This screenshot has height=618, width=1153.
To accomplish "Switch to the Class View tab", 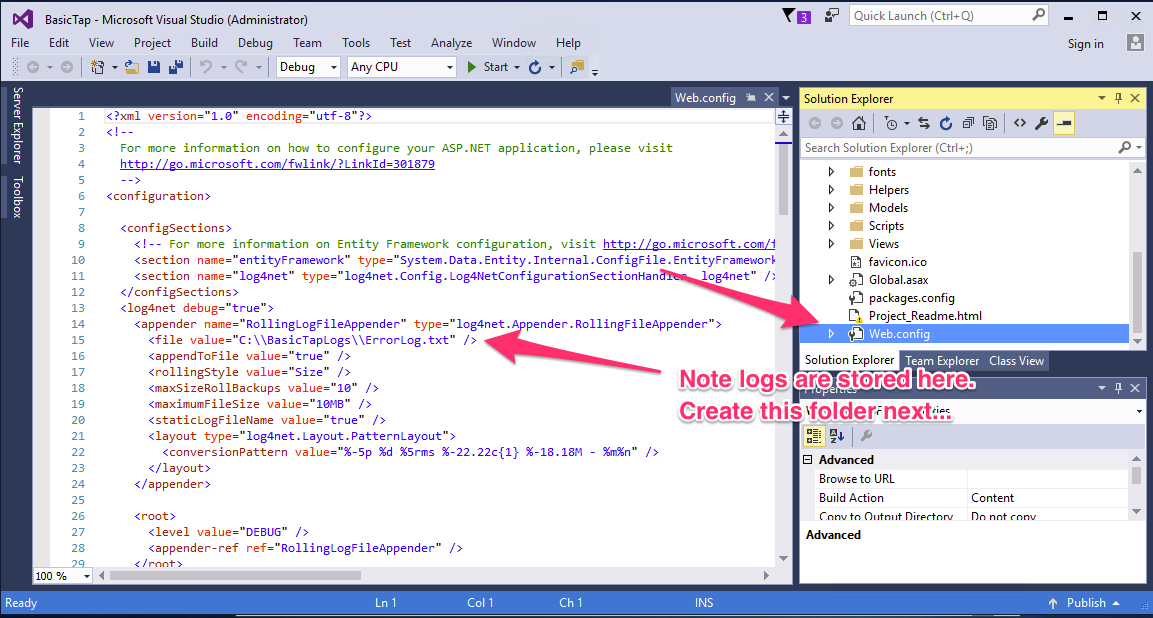I will (x=1016, y=360).
